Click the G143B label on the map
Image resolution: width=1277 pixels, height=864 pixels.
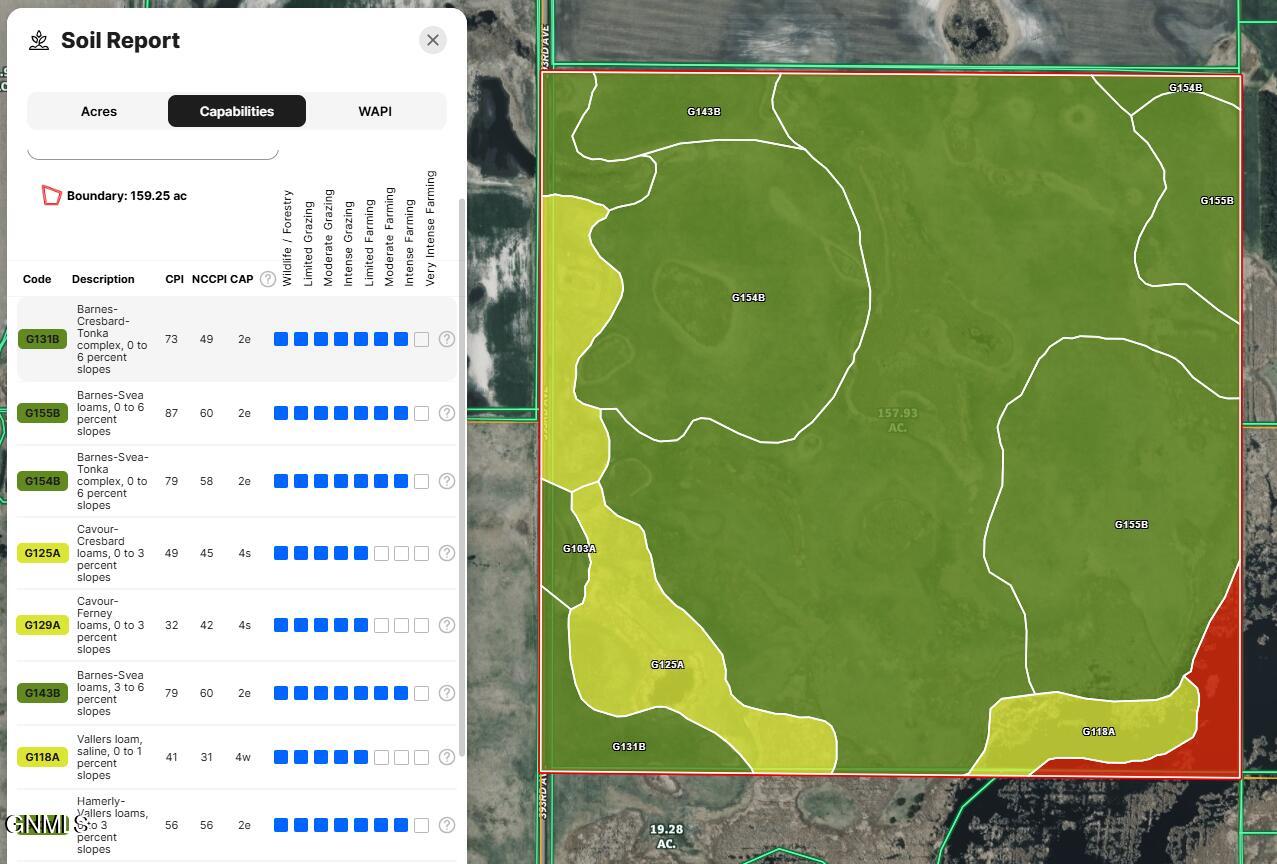point(704,112)
